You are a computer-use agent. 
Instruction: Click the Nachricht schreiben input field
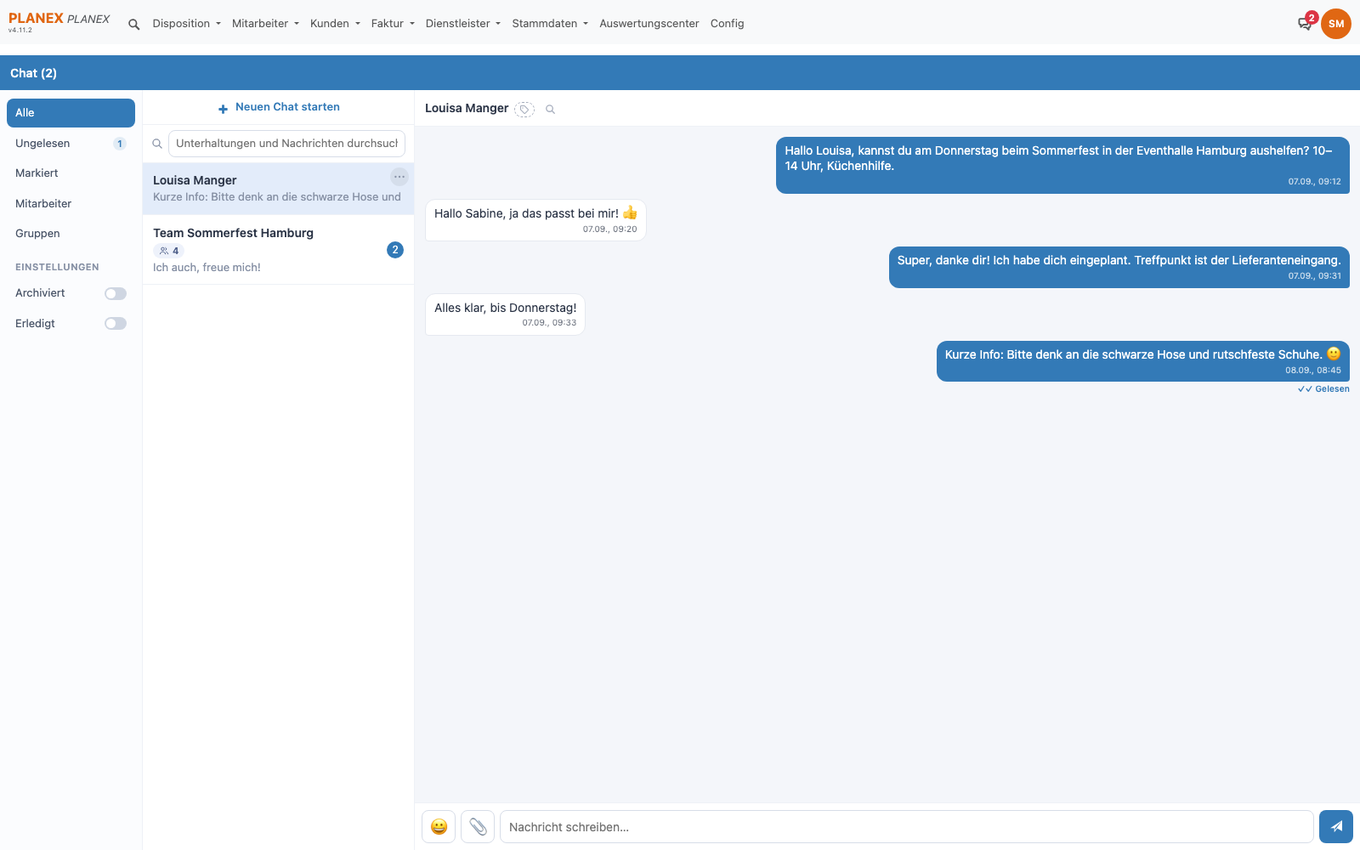coord(906,827)
